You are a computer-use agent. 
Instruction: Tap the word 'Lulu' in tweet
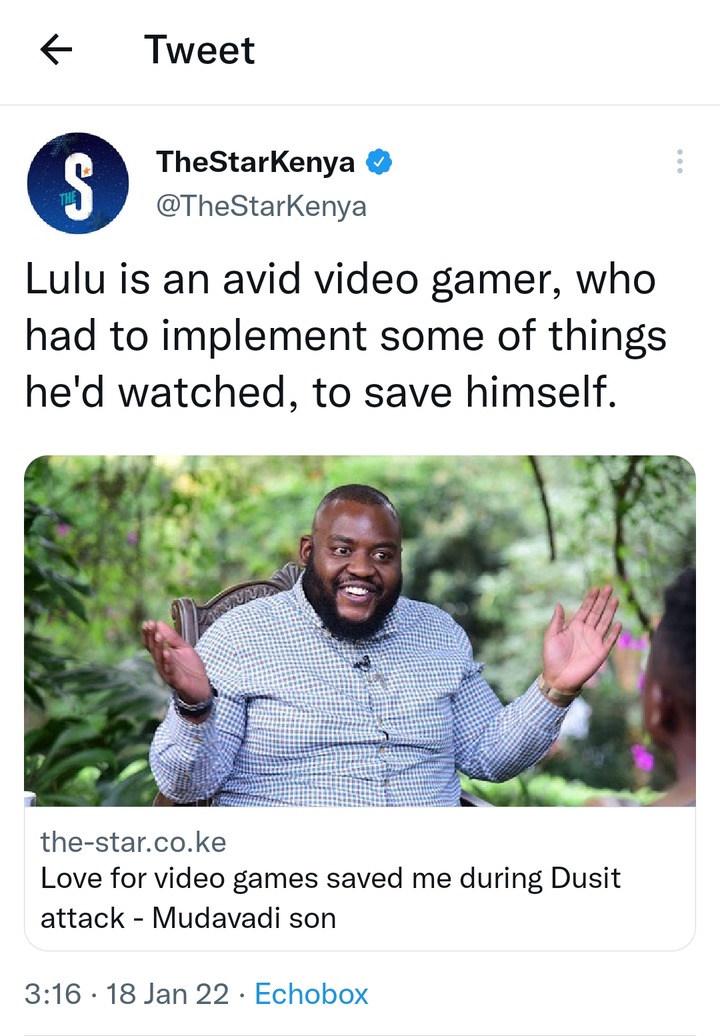(x=65, y=279)
